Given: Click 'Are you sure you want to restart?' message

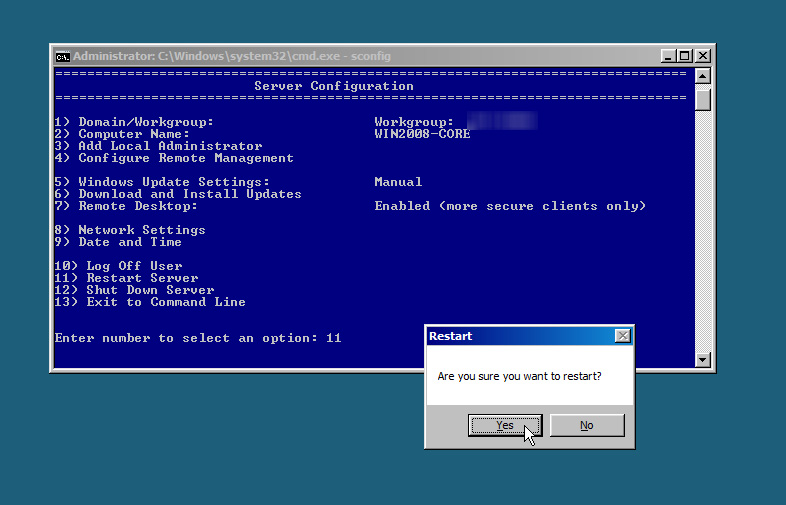Looking at the screenshot, I should tap(519, 376).
